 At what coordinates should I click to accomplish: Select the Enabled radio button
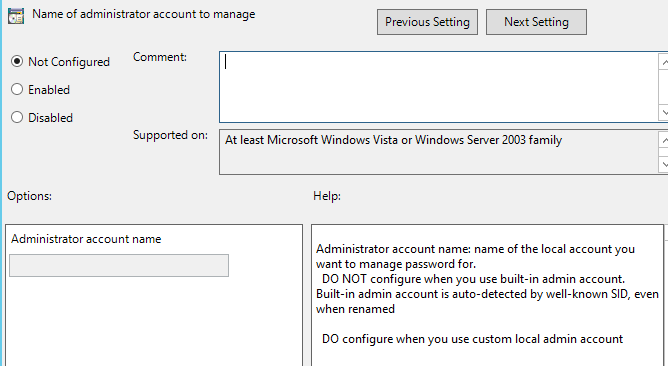point(17,89)
